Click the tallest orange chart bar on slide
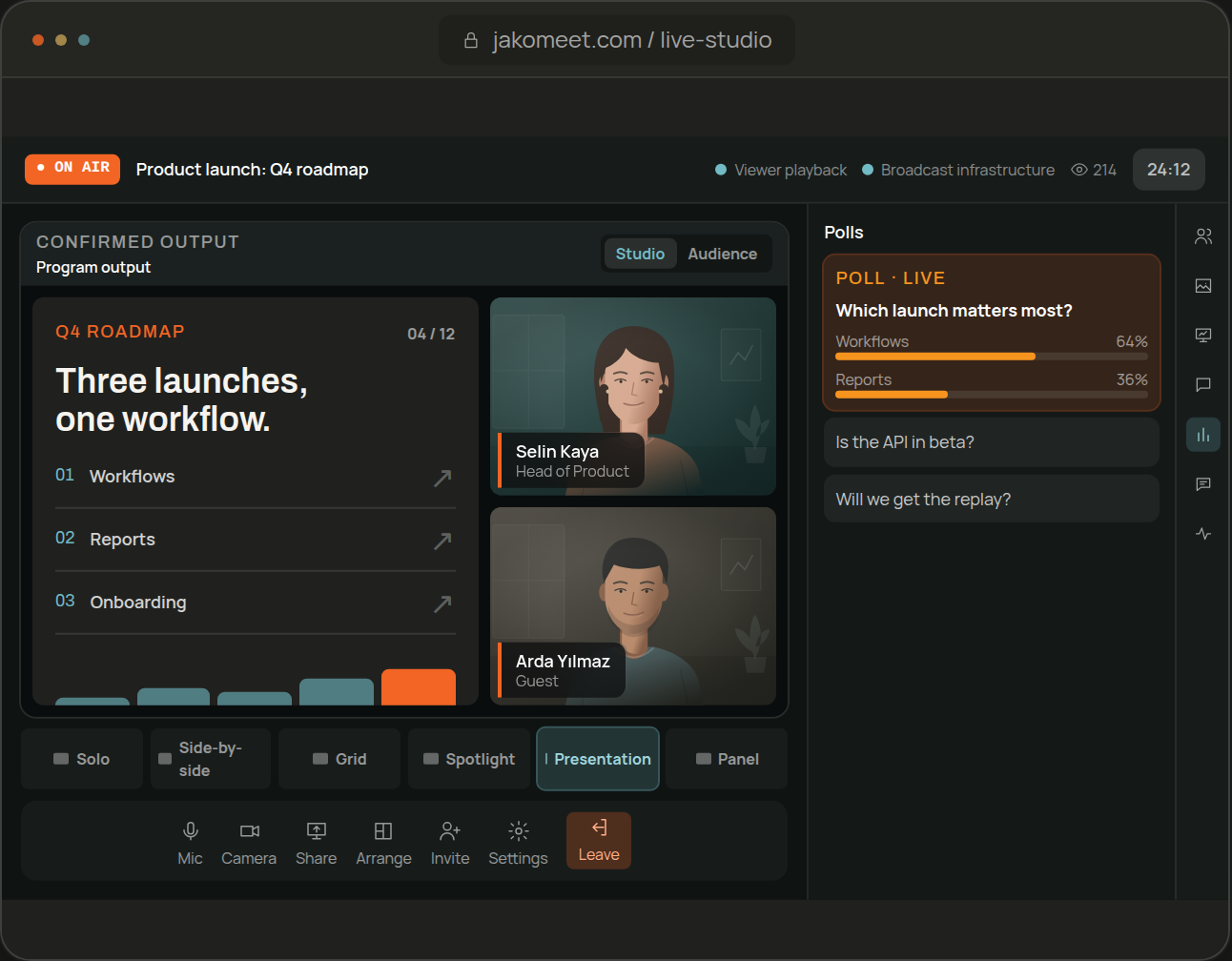Viewport: 1232px width, 961px height. pyautogui.click(x=419, y=687)
